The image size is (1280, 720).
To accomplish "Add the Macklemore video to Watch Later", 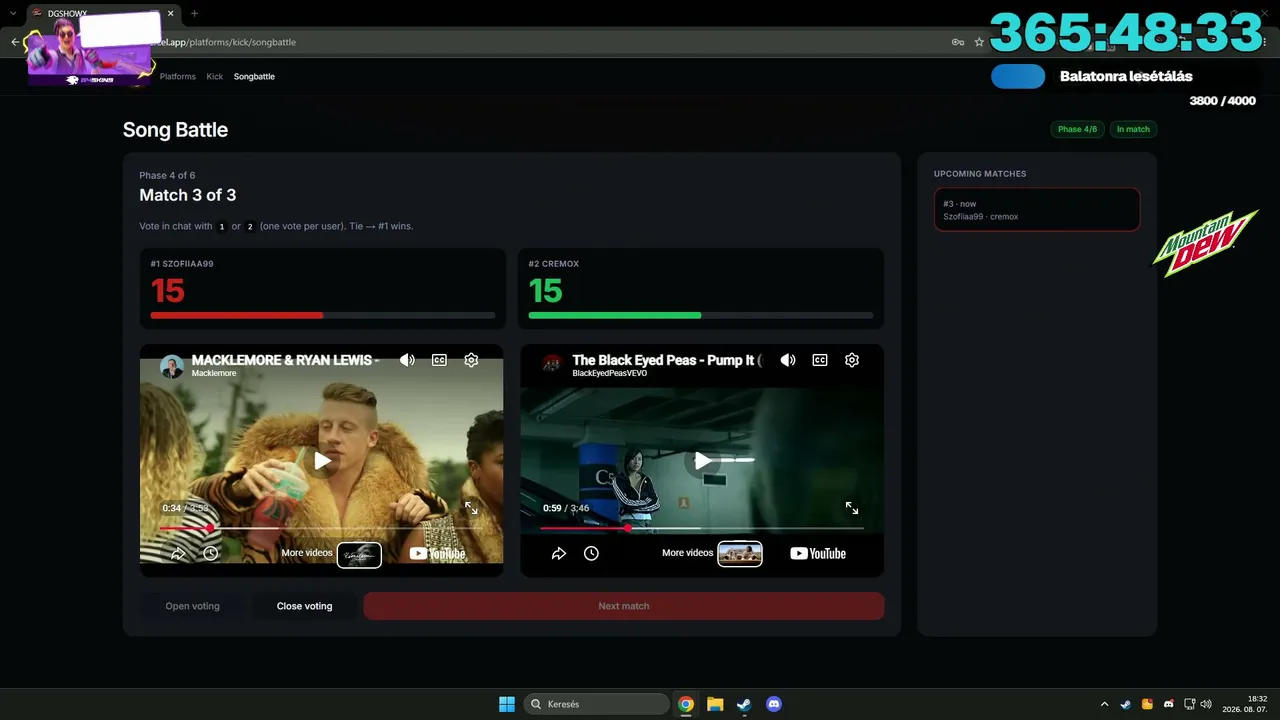I will [x=210, y=553].
